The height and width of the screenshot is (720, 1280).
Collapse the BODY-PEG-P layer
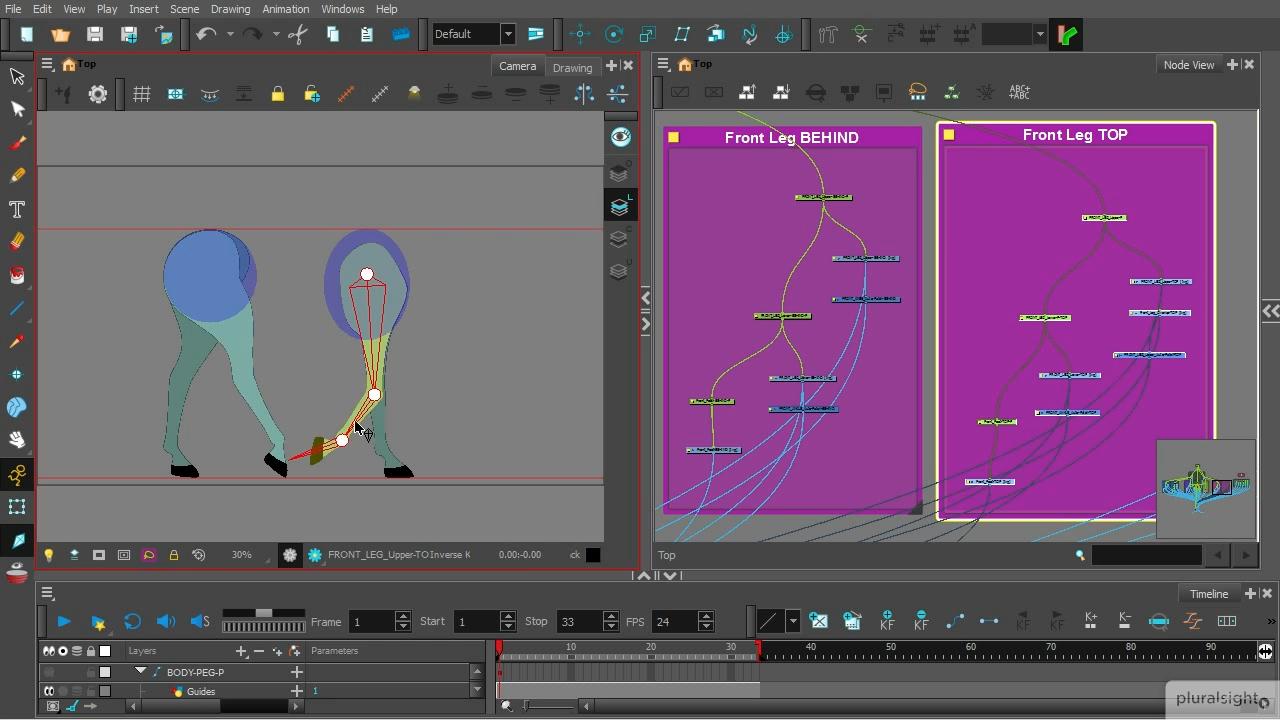pyautogui.click(x=140, y=672)
